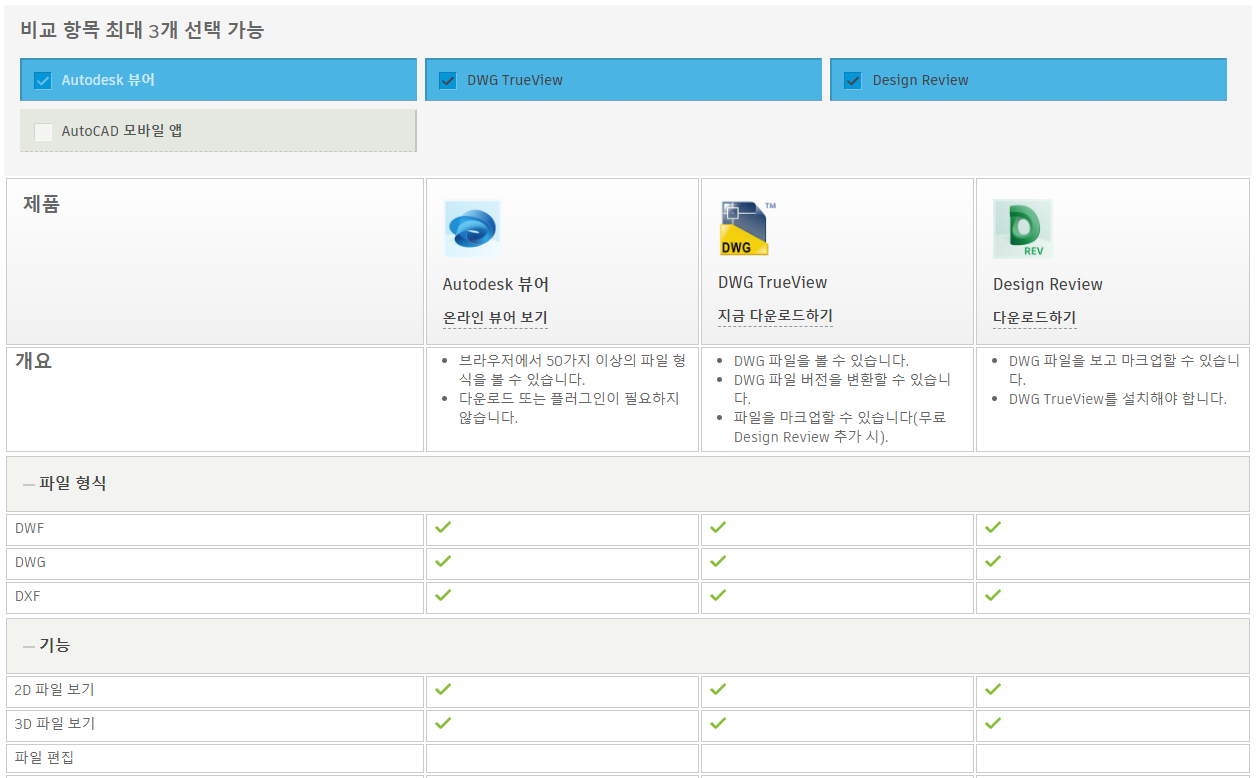Click the Autodesk 뷰어 product icon
The height and width of the screenshot is (778, 1256).
pyautogui.click(x=472, y=229)
